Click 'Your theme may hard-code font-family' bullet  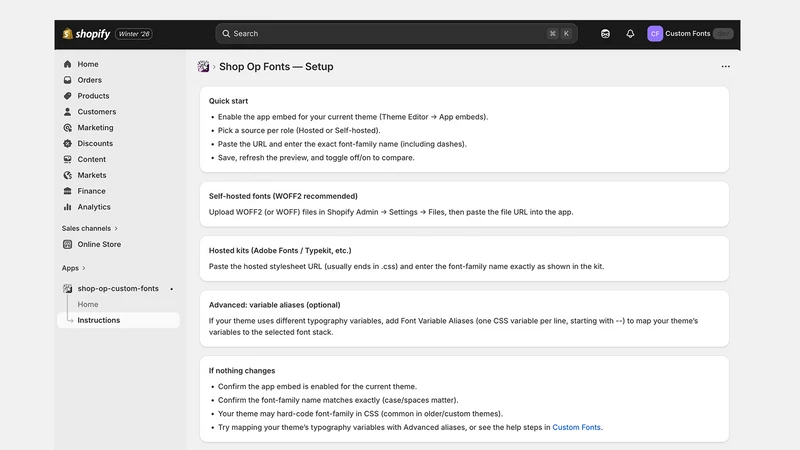(360, 414)
